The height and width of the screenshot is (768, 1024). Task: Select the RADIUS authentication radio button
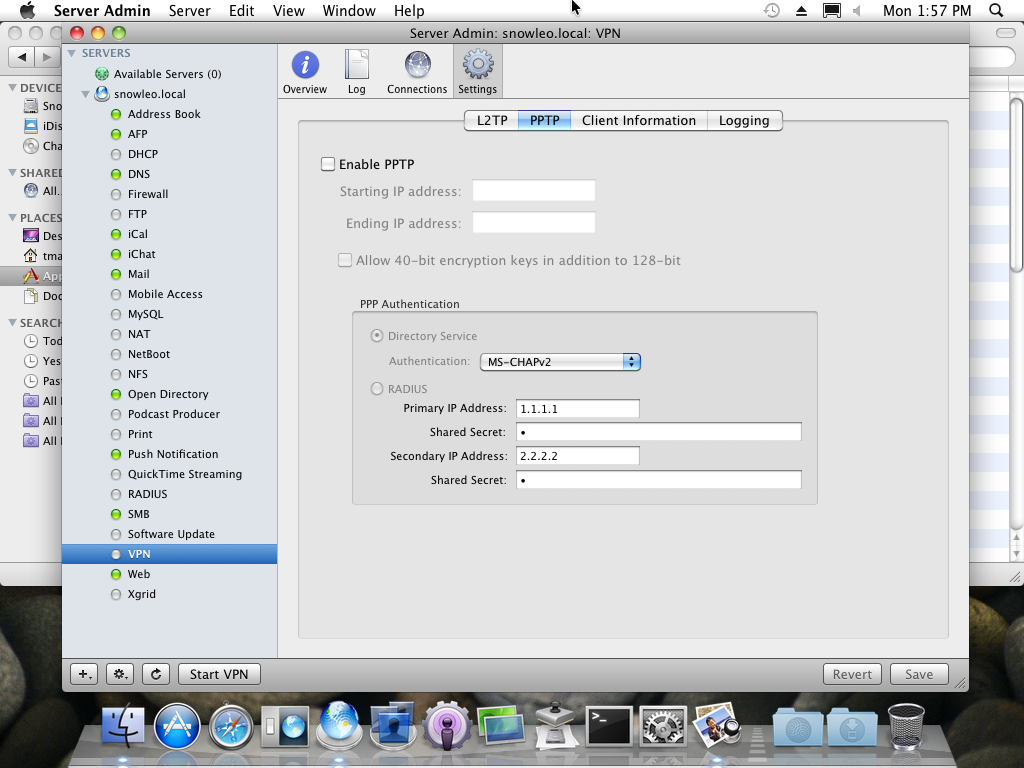coord(377,389)
